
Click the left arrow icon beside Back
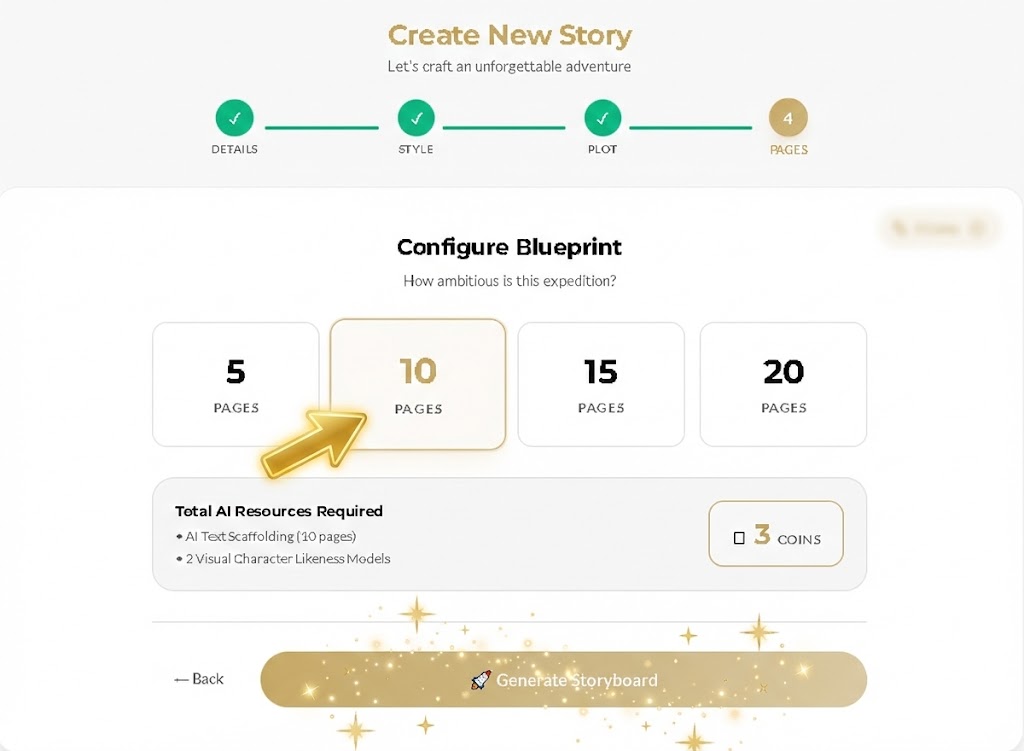pos(181,679)
